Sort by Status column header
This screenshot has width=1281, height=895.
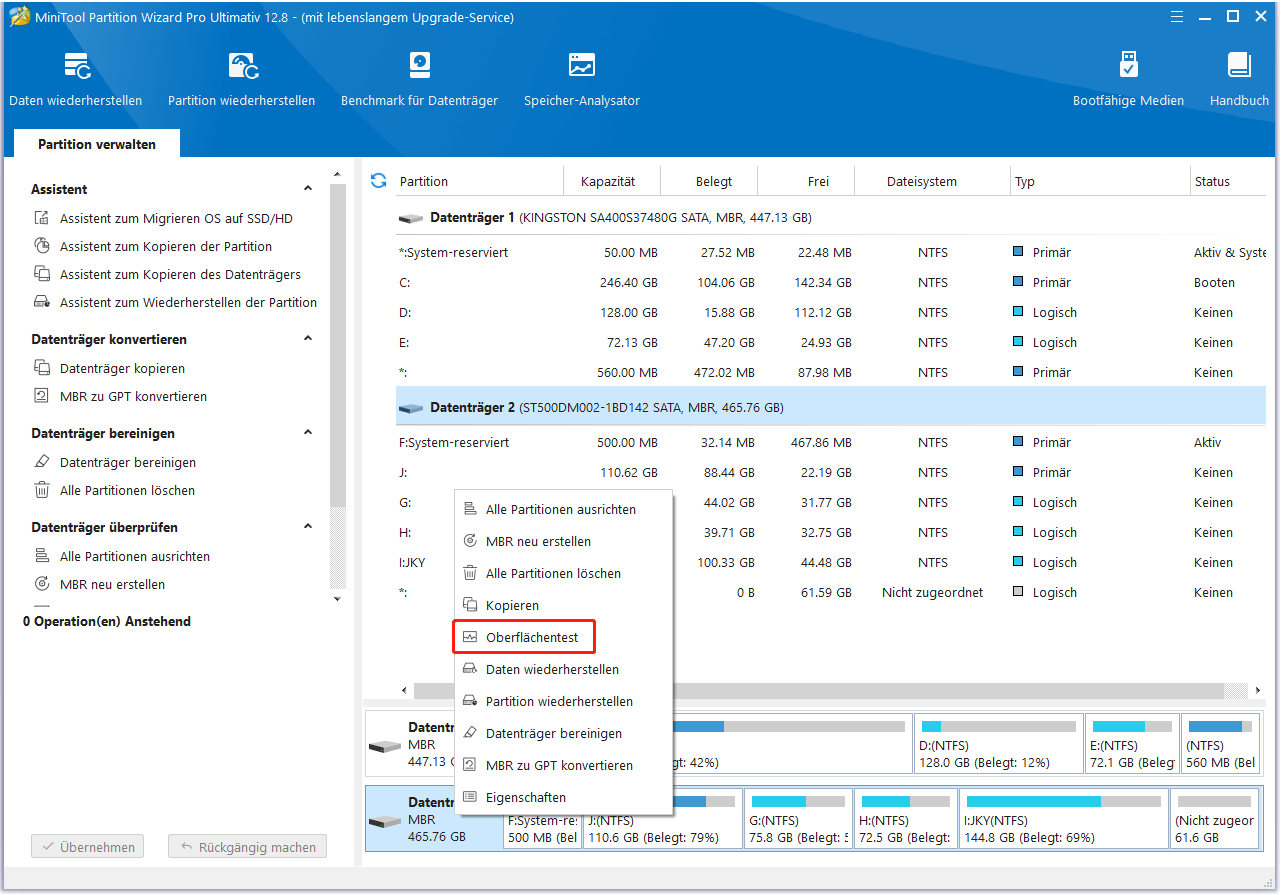click(1229, 181)
